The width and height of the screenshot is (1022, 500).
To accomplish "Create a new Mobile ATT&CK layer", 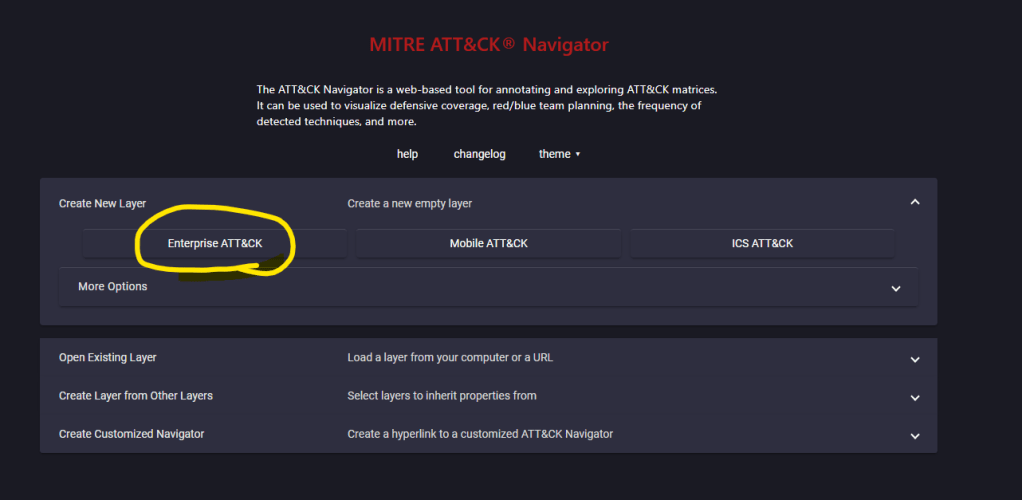I will click(x=488, y=243).
